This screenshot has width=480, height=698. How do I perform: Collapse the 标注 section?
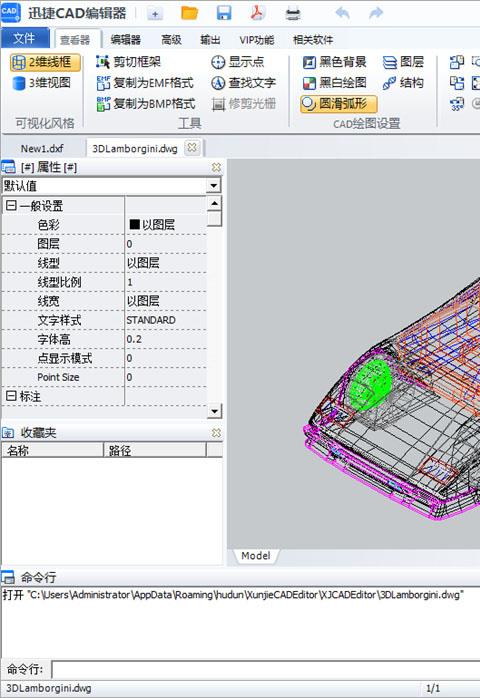[x=11, y=396]
